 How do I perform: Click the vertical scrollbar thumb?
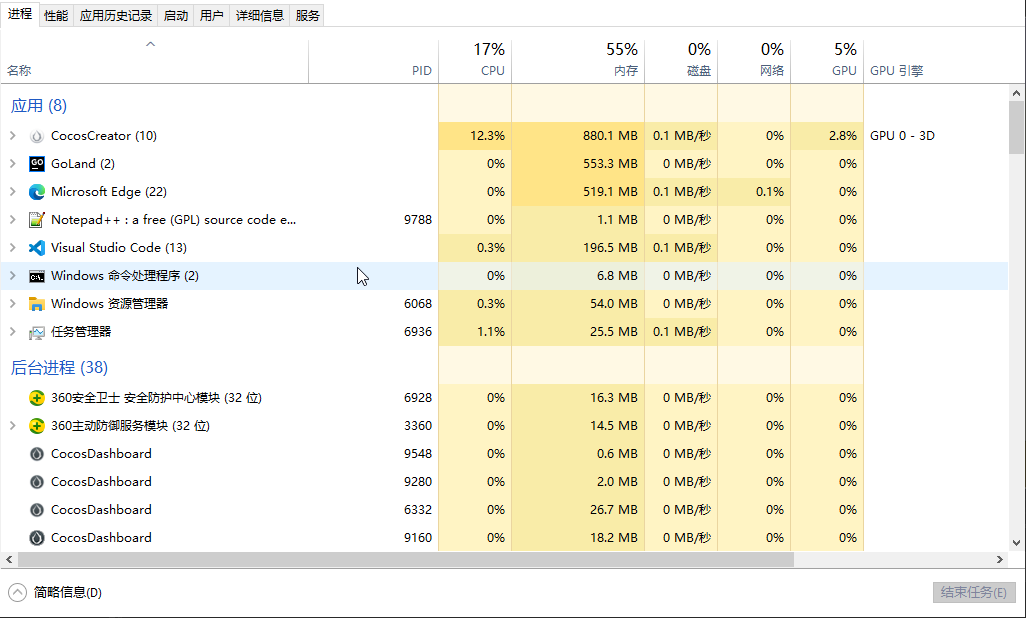pyautogui.click(x=1017, y=126)
